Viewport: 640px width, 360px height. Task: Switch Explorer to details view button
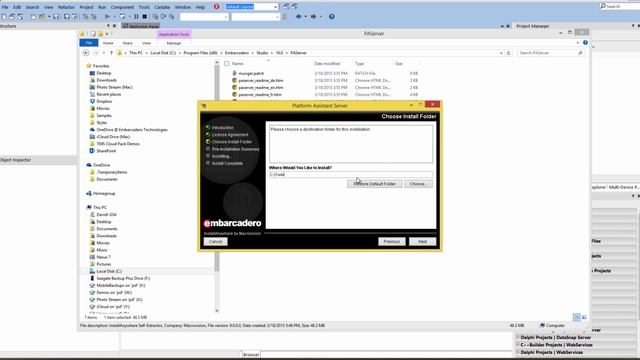pyautogui.click(x=576, y=317)
